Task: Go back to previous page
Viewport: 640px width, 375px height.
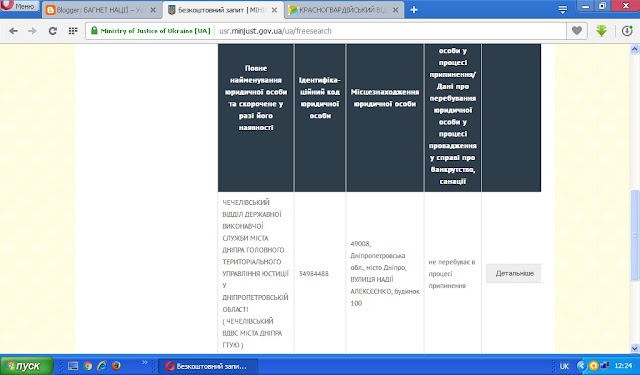Action: [x=13, y=31]
